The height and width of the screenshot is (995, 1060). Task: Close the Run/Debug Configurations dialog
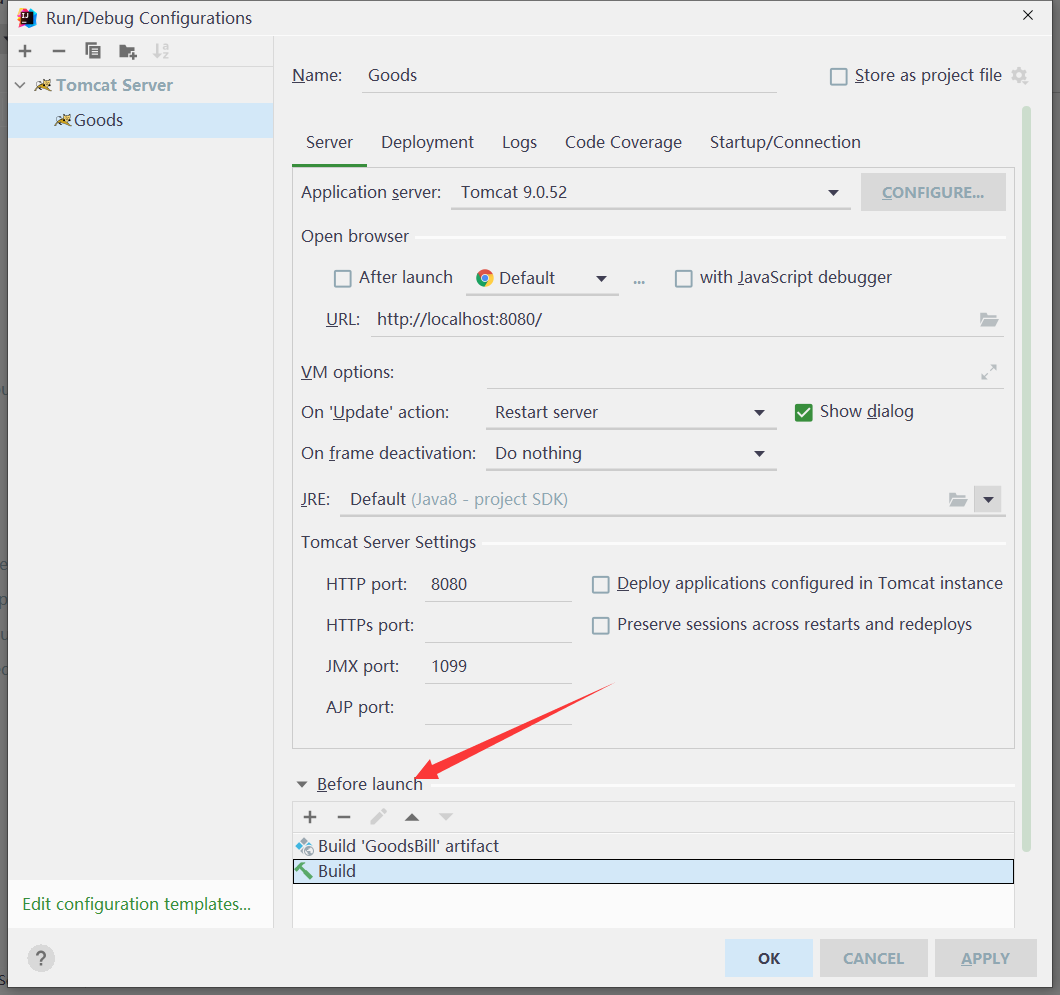(1028, 15)
